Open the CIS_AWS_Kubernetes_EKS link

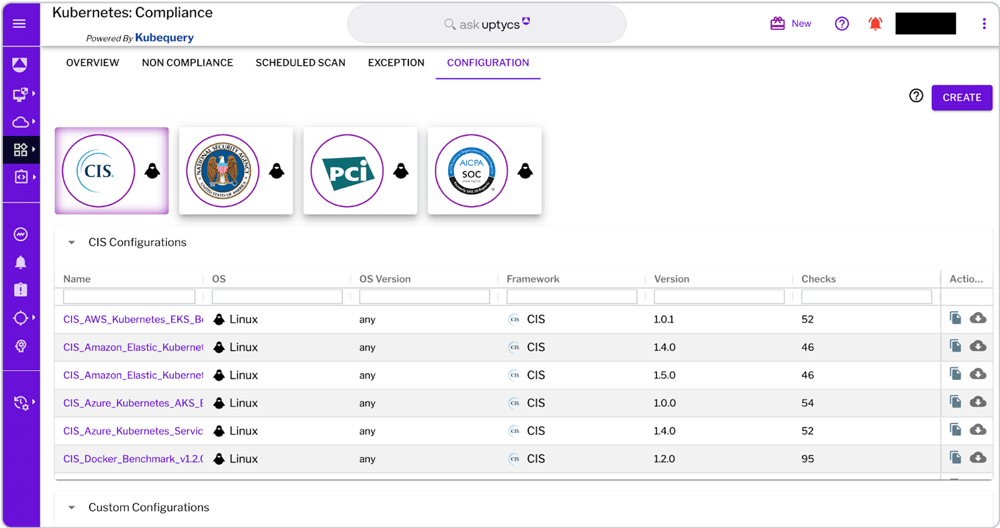tap(133, 319)
